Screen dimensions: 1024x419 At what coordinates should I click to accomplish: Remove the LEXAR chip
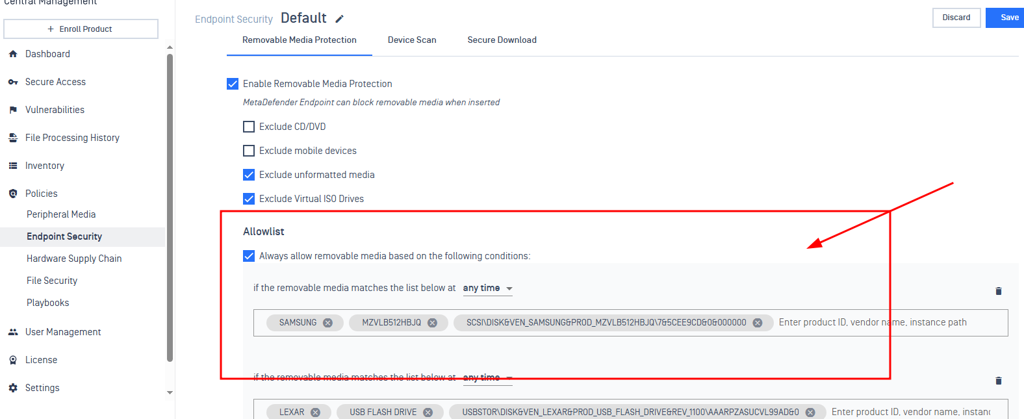point(315,412)
